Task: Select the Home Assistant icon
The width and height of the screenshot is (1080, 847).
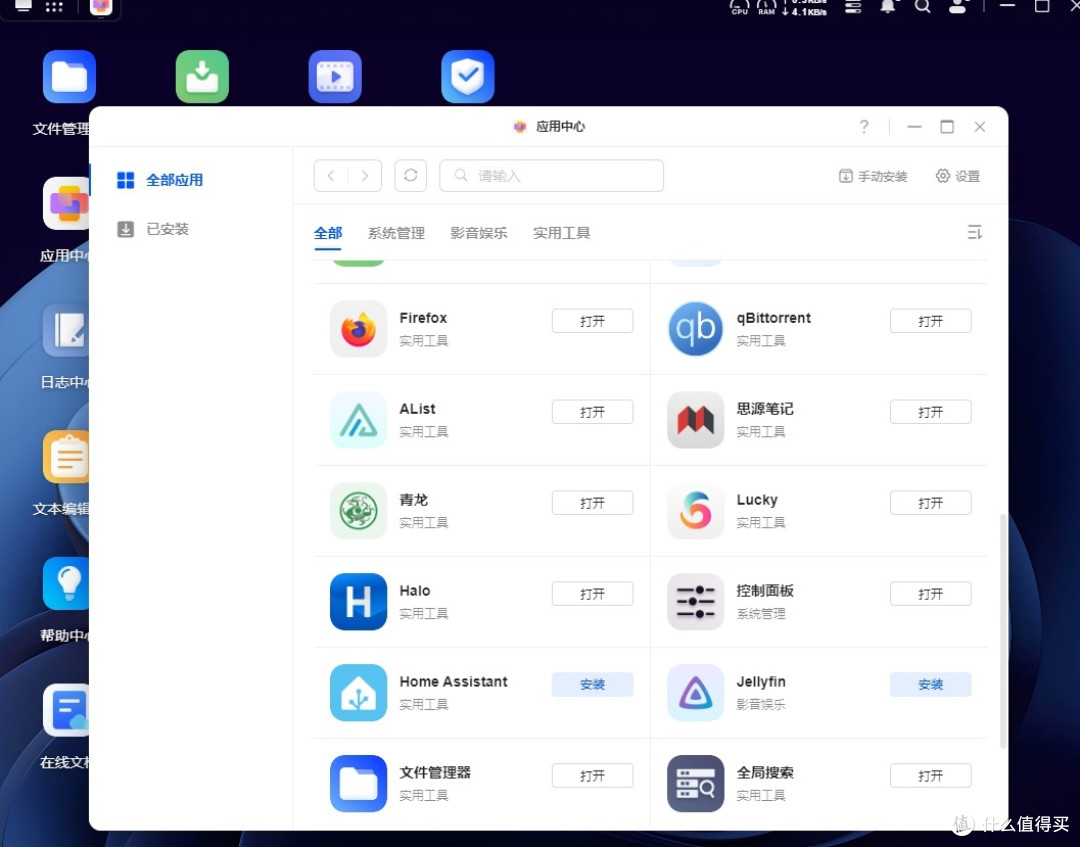Action: click(x=358, y=692)
